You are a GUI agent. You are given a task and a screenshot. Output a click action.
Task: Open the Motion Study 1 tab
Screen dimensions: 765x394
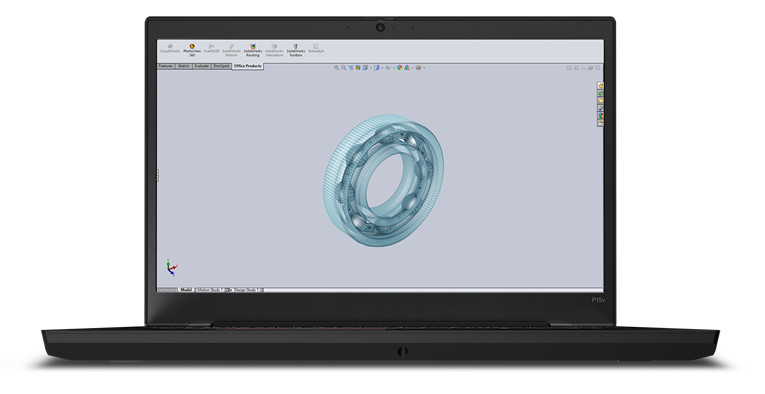pyautogui.click(x=210, y=290)
